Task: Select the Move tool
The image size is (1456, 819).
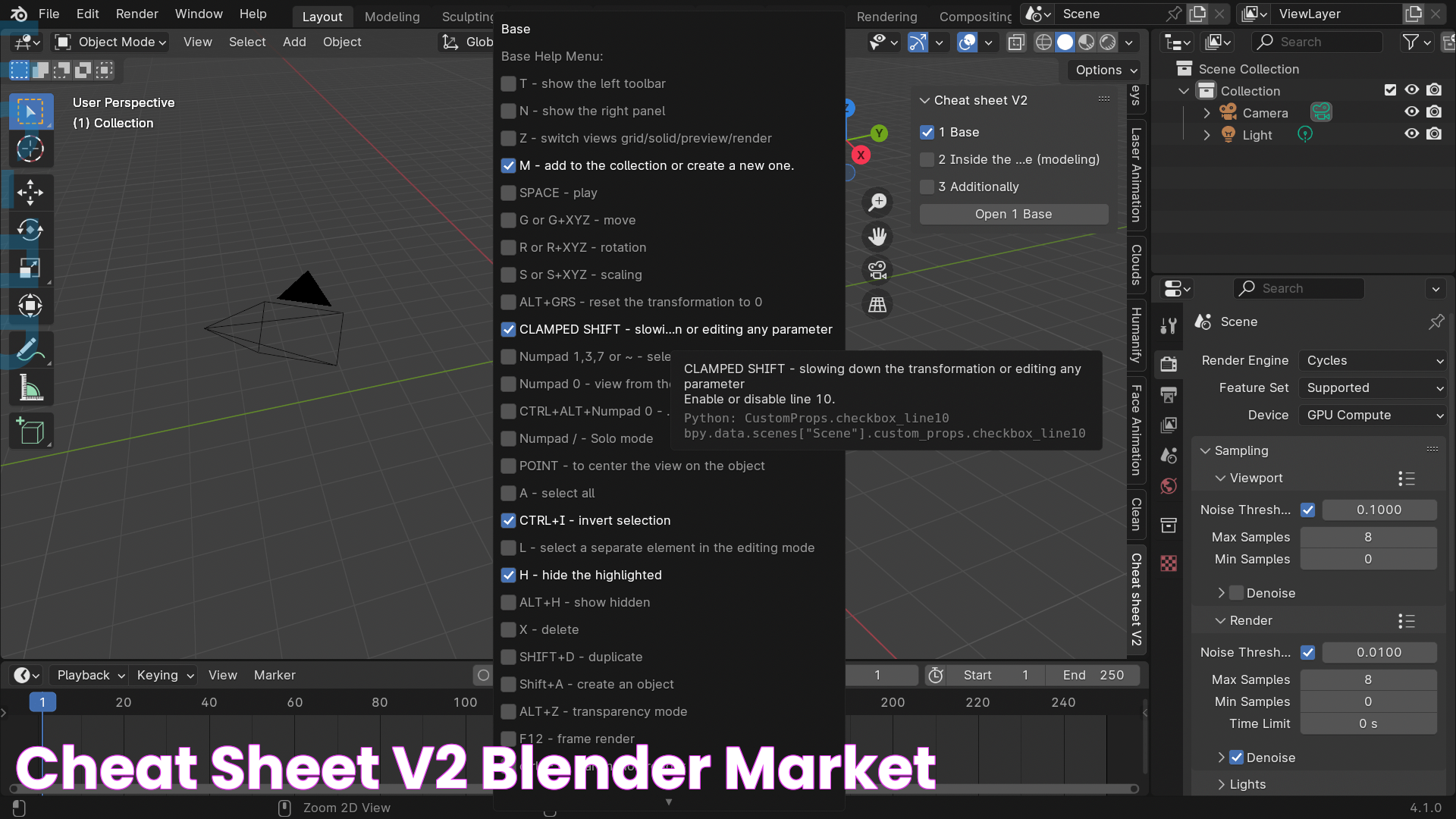Action: click(30, 192)
